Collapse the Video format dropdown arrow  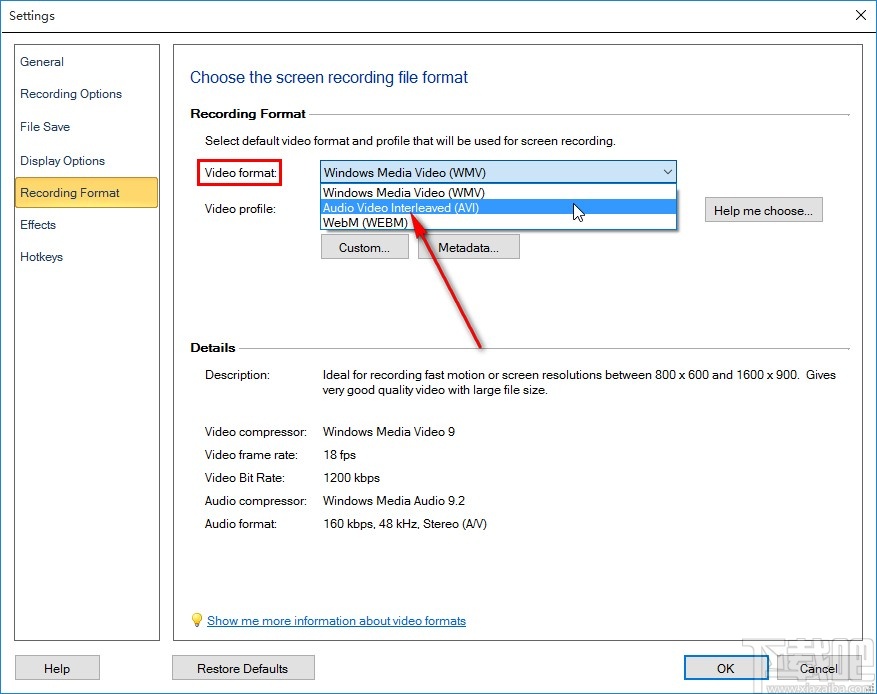667,172
